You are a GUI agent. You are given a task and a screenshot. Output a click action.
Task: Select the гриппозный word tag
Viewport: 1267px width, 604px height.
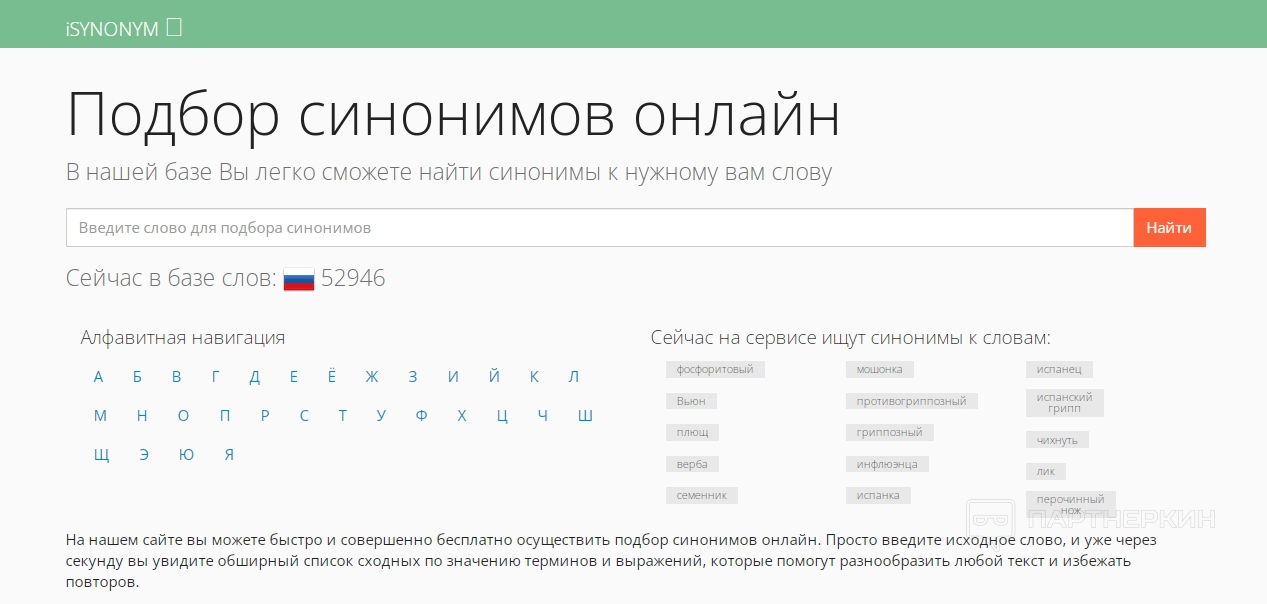coord(890,433)
